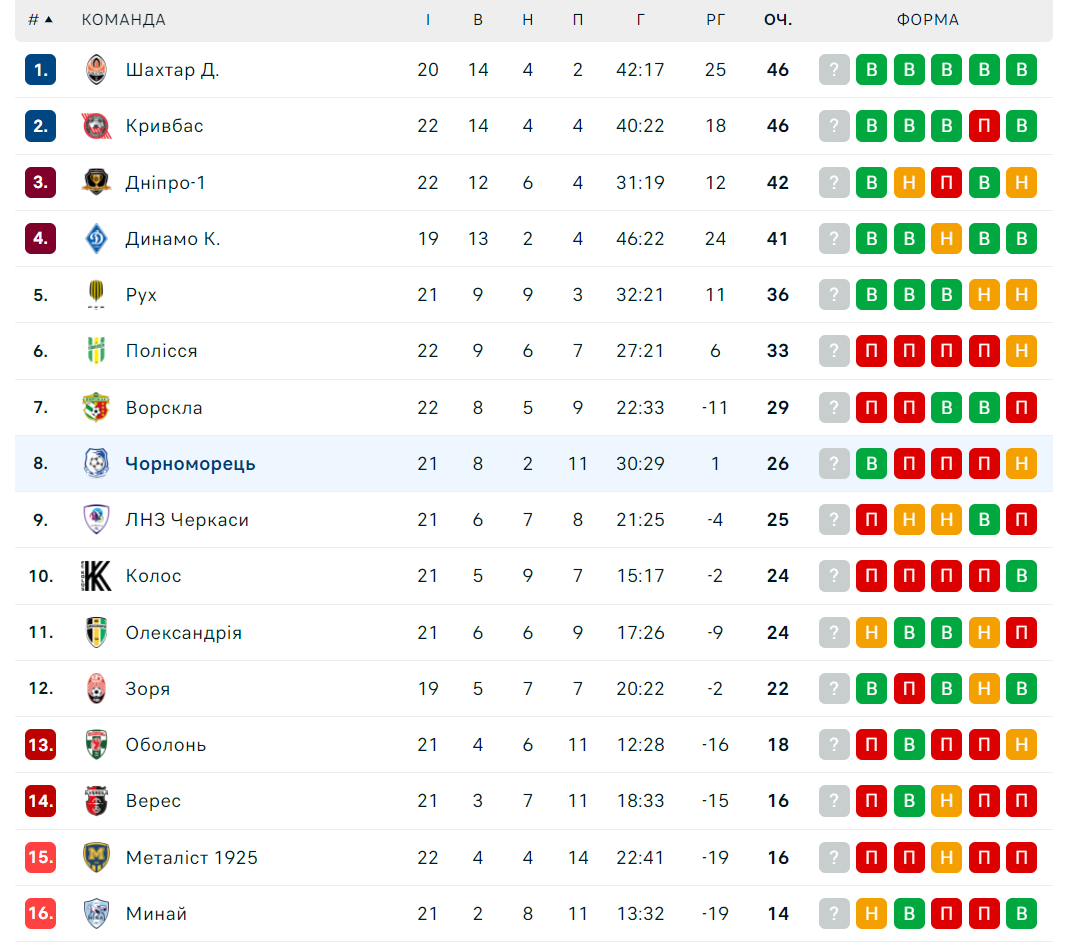
Task: Sort standings by ОЧ. points column
Action: click(778, 20)
